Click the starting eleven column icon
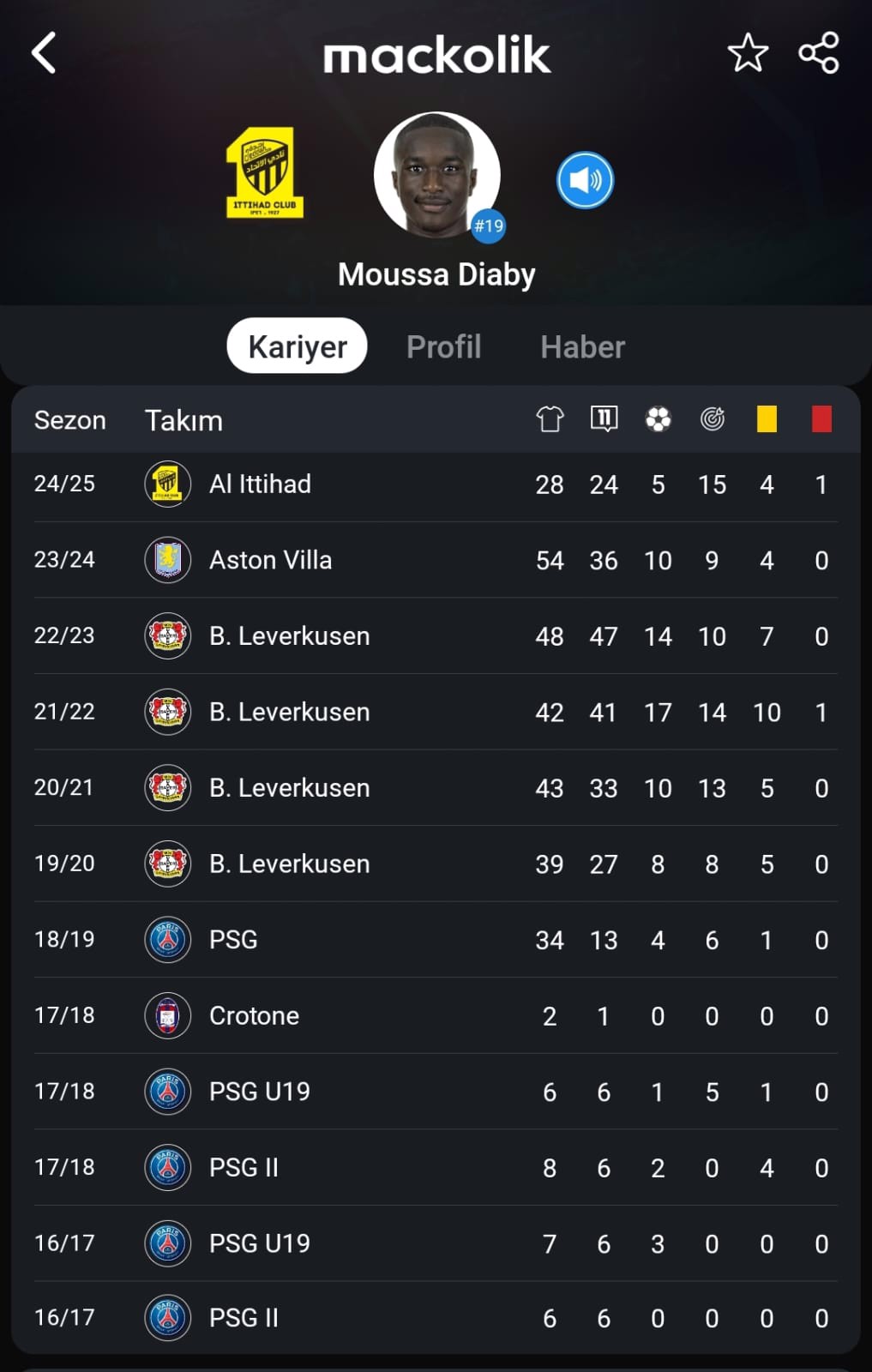Screen dimensions: 872x1372 point(604,419)
